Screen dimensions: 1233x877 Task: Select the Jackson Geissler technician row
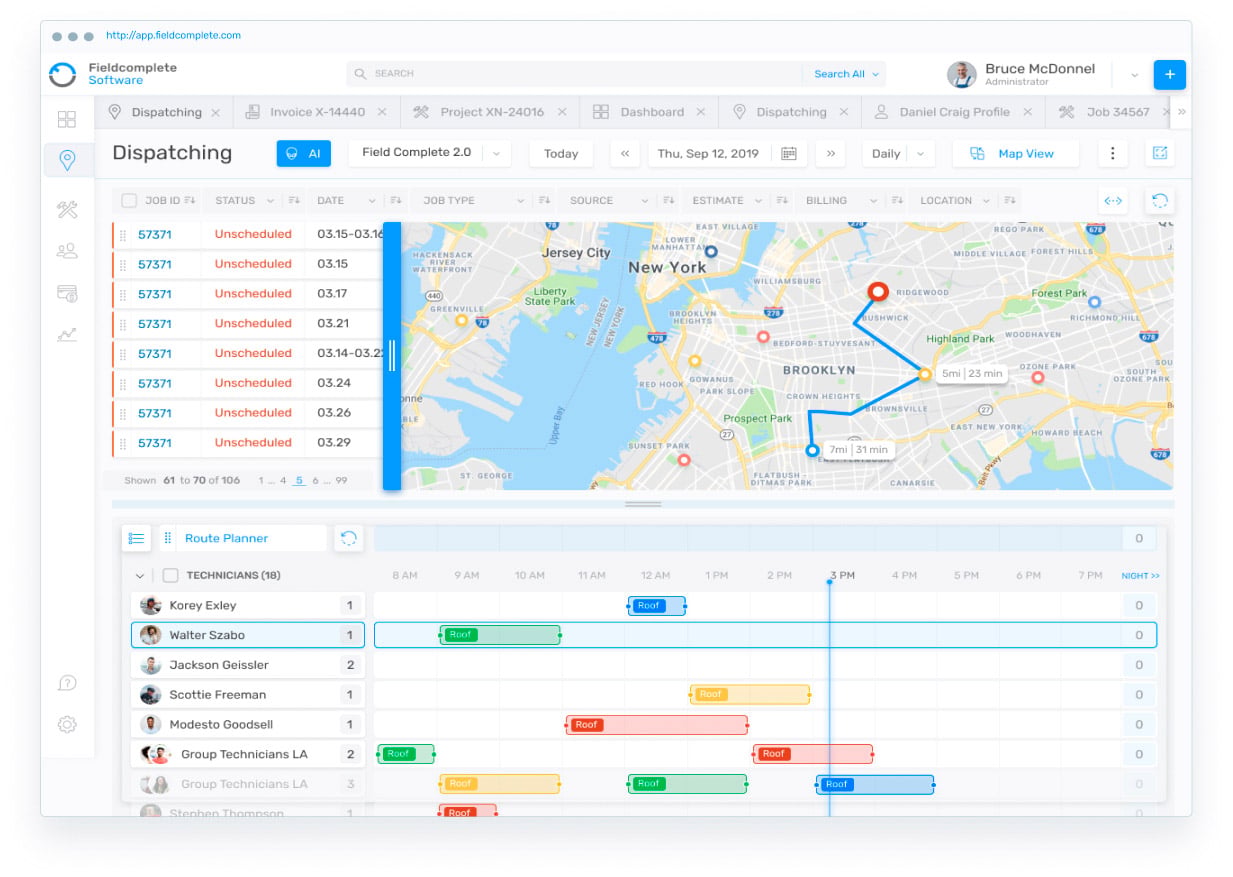point(248,665)
